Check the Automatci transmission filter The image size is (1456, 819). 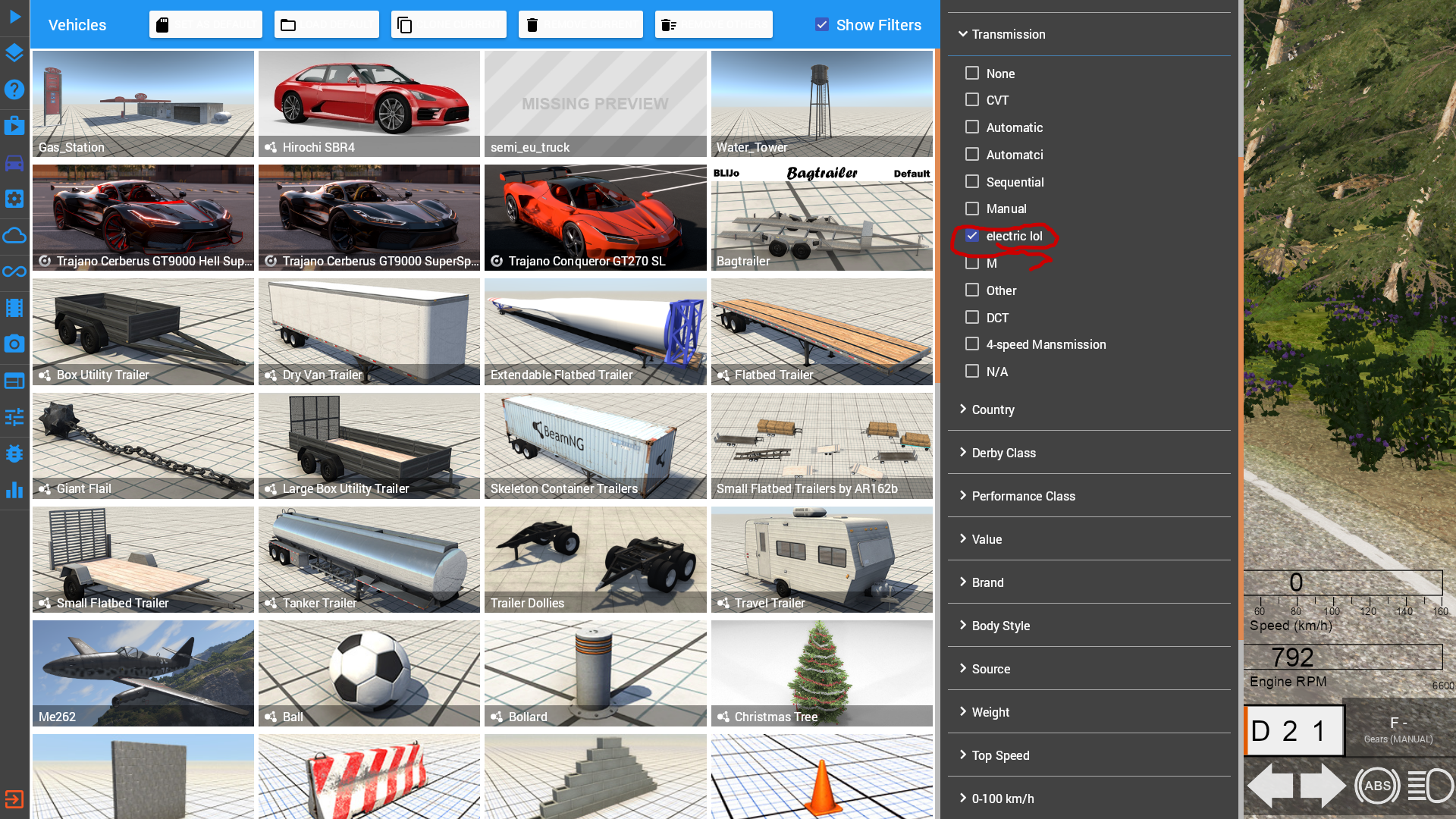[x=972, y=155]
